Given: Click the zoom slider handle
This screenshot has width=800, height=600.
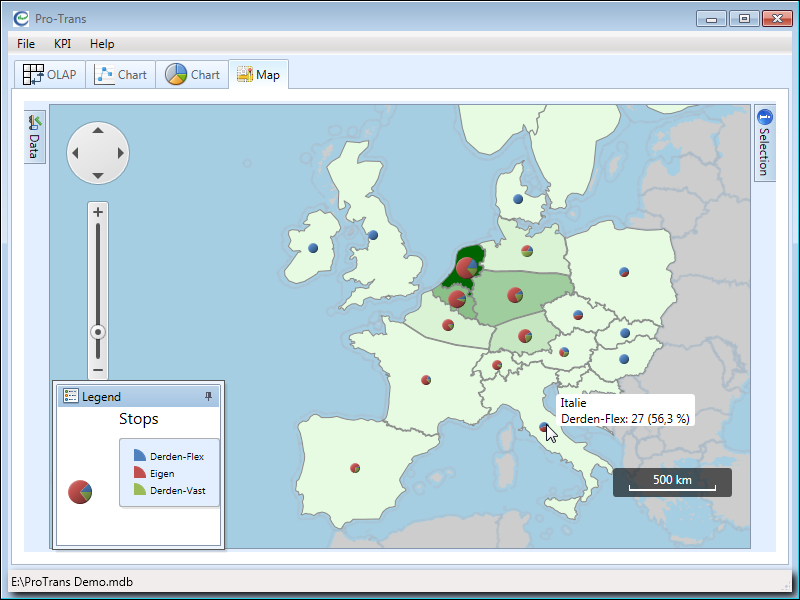Looking at the screenshot, I should pyautogui.click(x=98, y=332).
